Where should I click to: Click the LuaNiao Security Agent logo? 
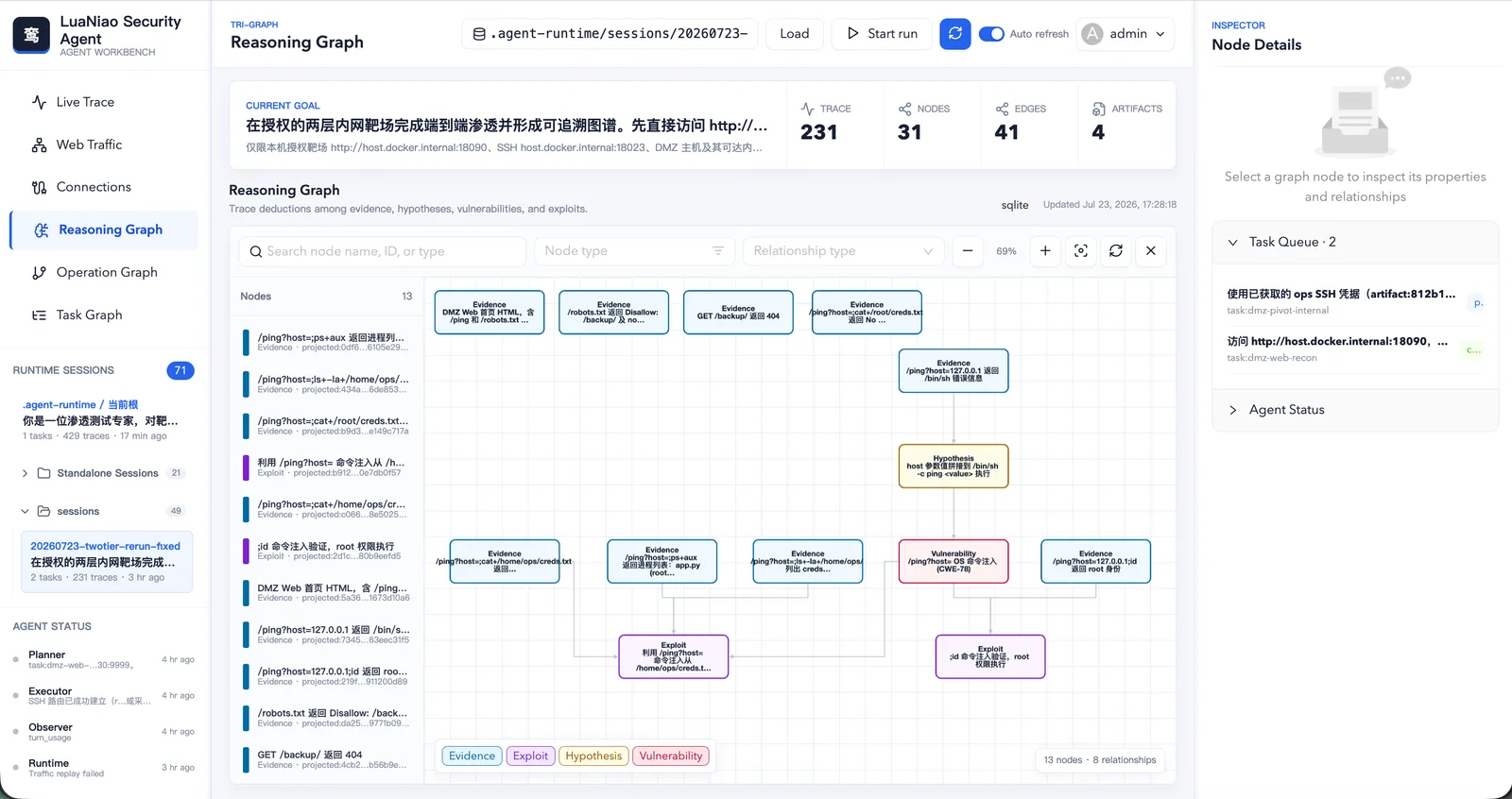[x=31, y=35]
